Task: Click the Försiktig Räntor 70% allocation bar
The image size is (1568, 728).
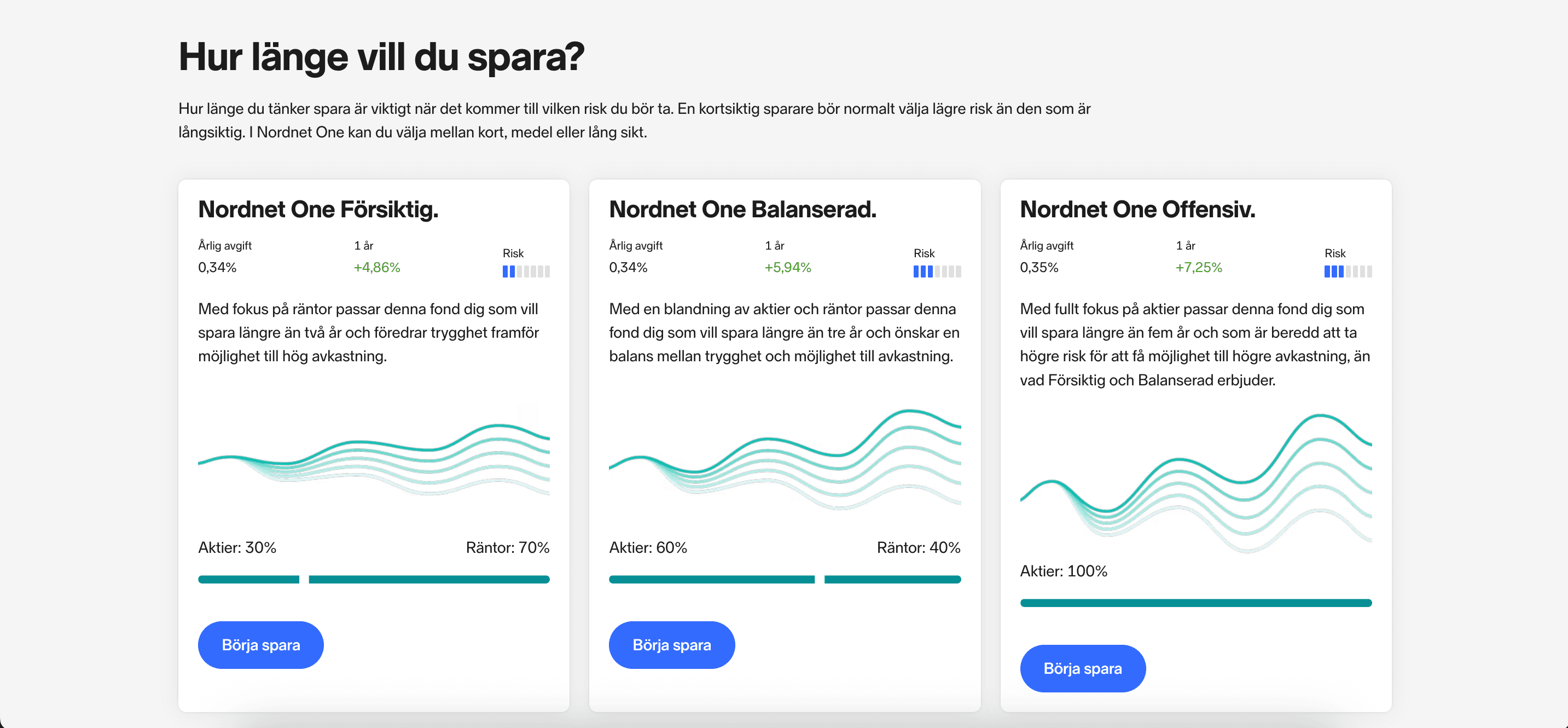Action: (429, 579)
